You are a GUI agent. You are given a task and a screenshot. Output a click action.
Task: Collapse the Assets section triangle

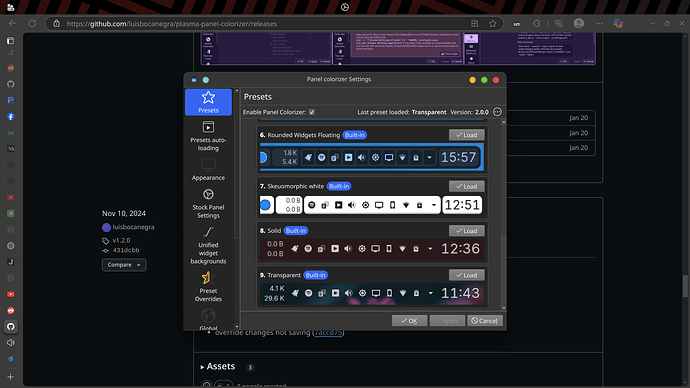202,367
